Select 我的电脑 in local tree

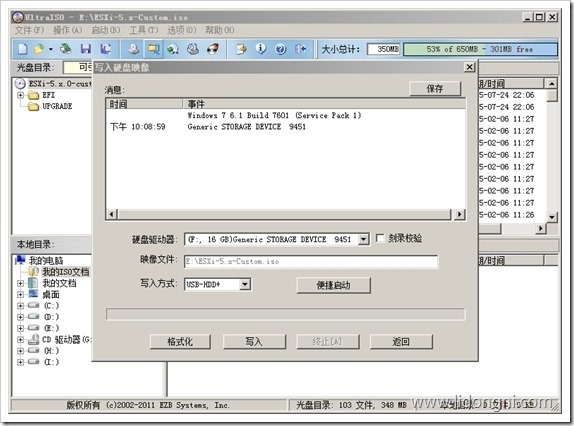pos(39,260)
